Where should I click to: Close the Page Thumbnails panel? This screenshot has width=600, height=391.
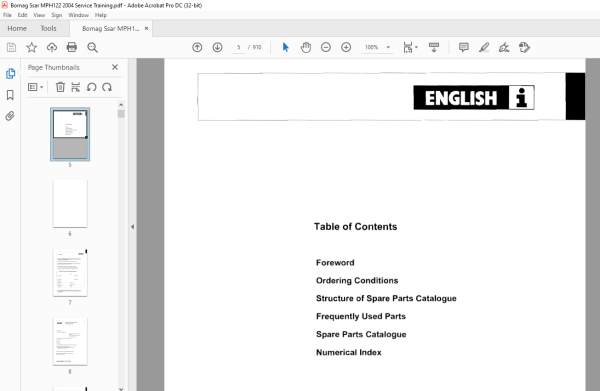coord(115,67)
